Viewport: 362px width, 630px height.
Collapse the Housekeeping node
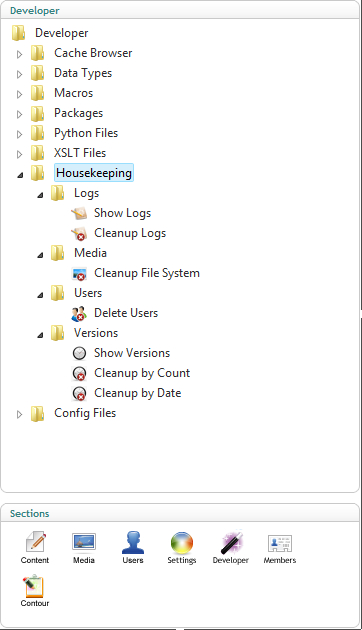coord(20,175)
